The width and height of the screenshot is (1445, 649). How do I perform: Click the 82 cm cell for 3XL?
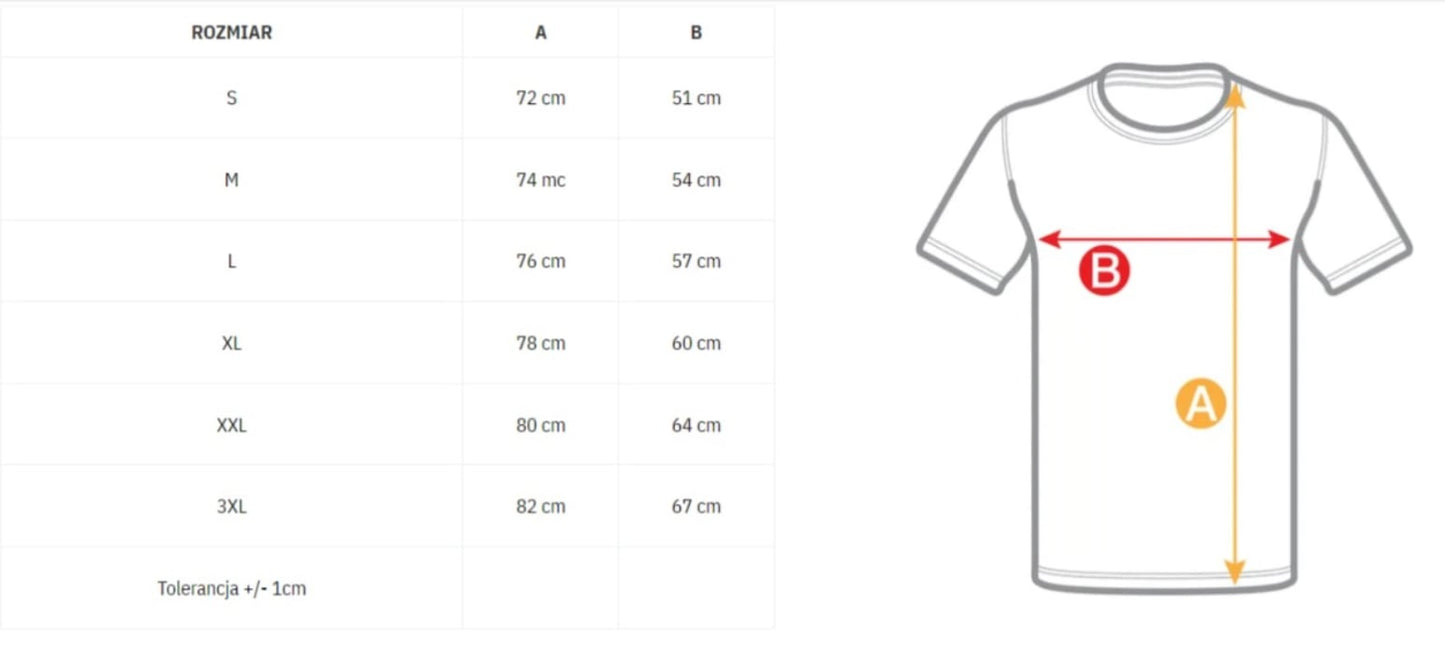click(541, 506)
